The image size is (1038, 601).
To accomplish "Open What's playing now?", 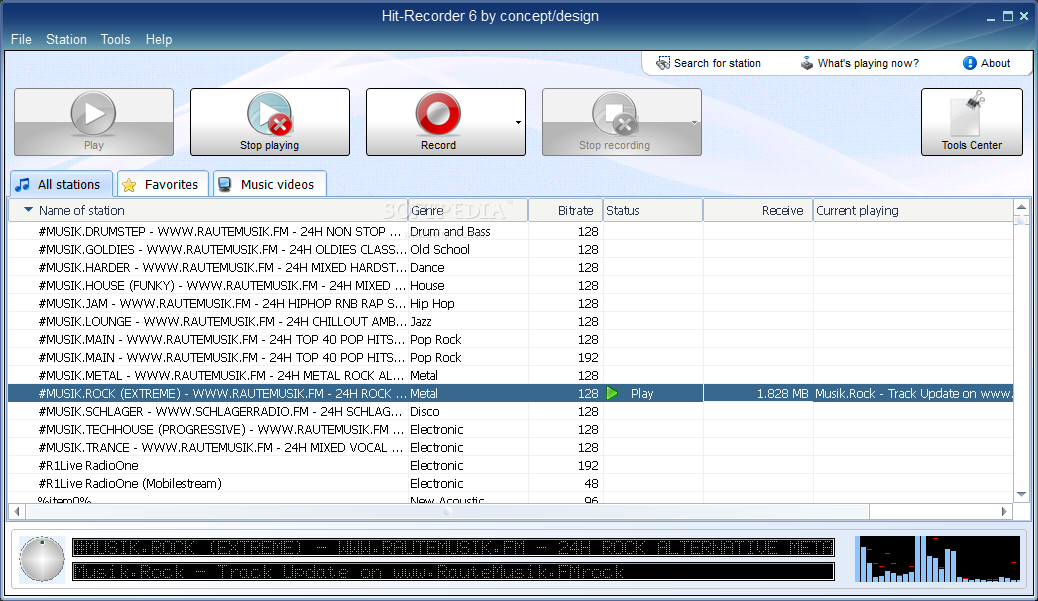I will [860, 64].
